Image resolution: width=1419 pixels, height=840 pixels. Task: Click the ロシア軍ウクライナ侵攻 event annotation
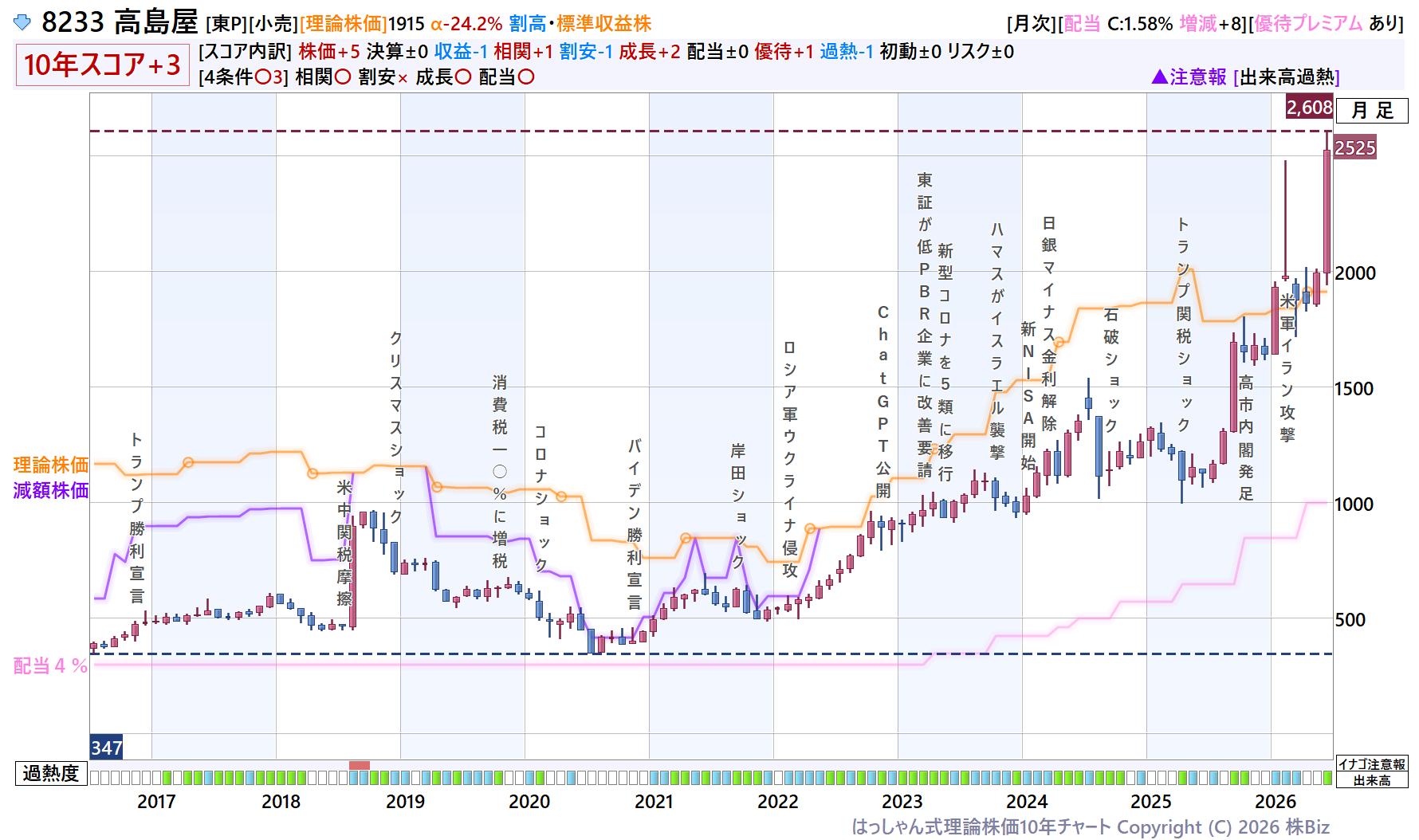[x=790, y=459]
